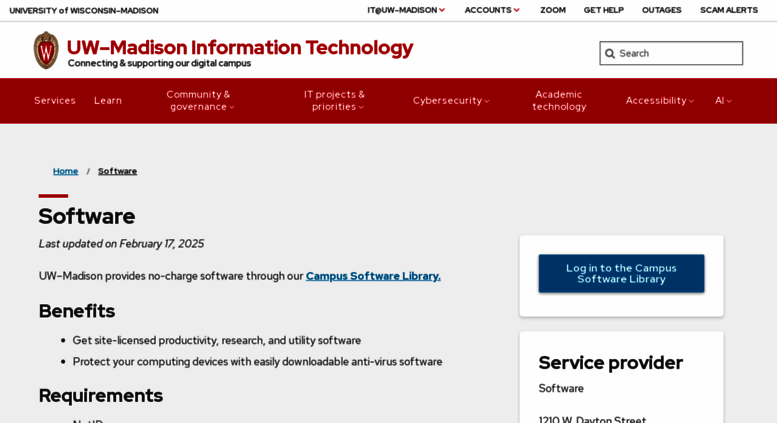777x423 pixels.
Task: Expand the AI menu
Action: click(x=723, y=101)
